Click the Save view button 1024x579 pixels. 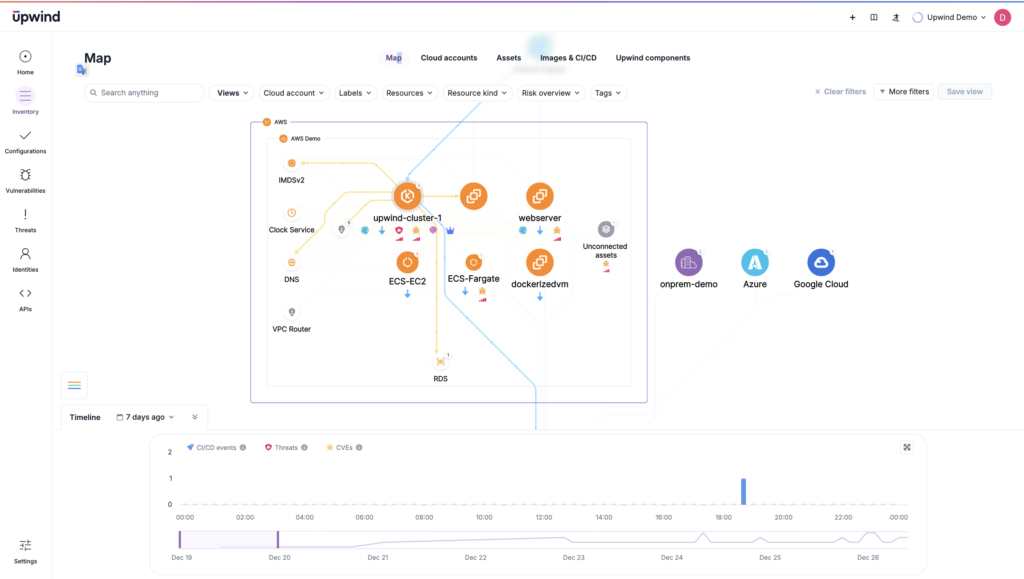[965, 92]
